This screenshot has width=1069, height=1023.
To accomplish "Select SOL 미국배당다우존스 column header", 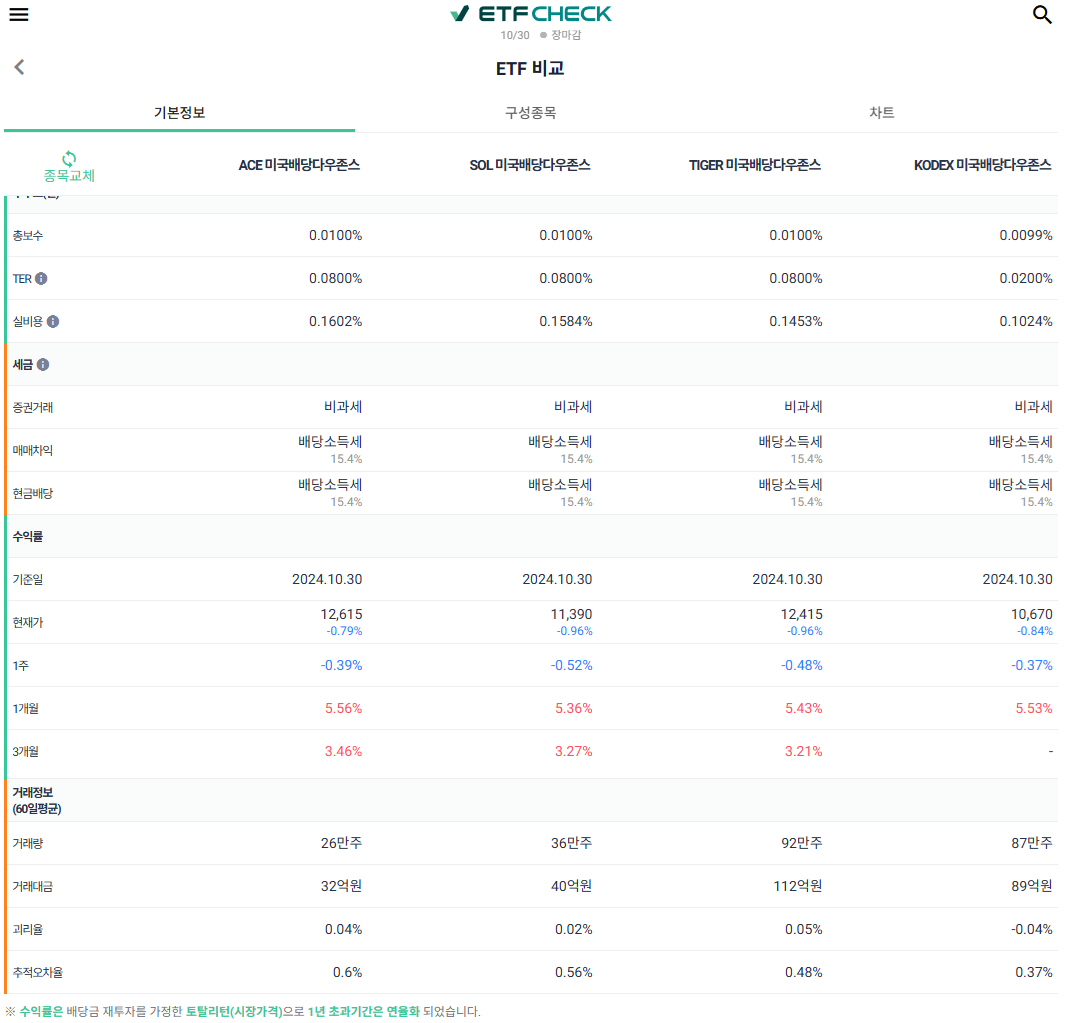I will (530, 165).
